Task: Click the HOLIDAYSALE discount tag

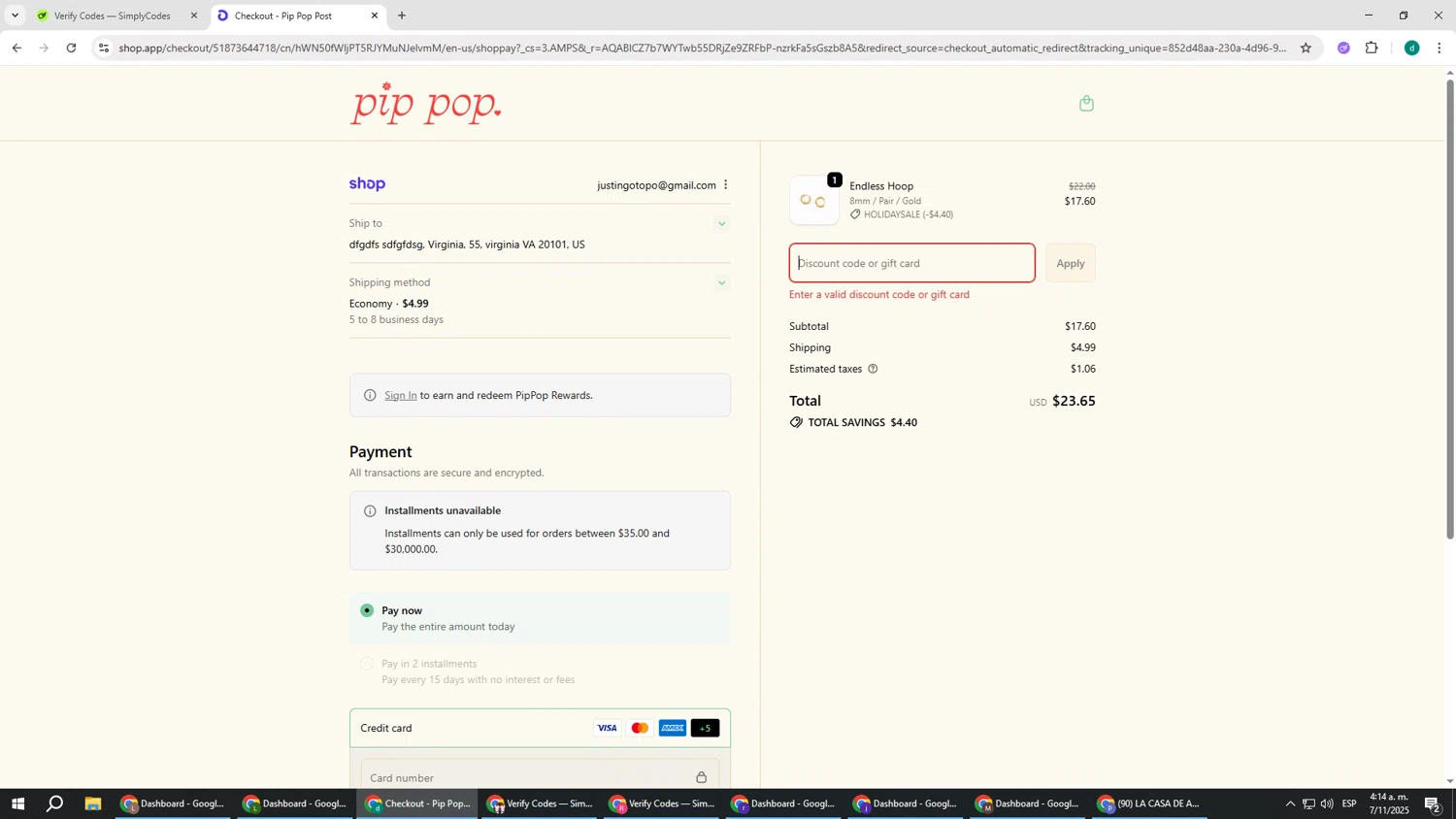Action: pos(902,214)
